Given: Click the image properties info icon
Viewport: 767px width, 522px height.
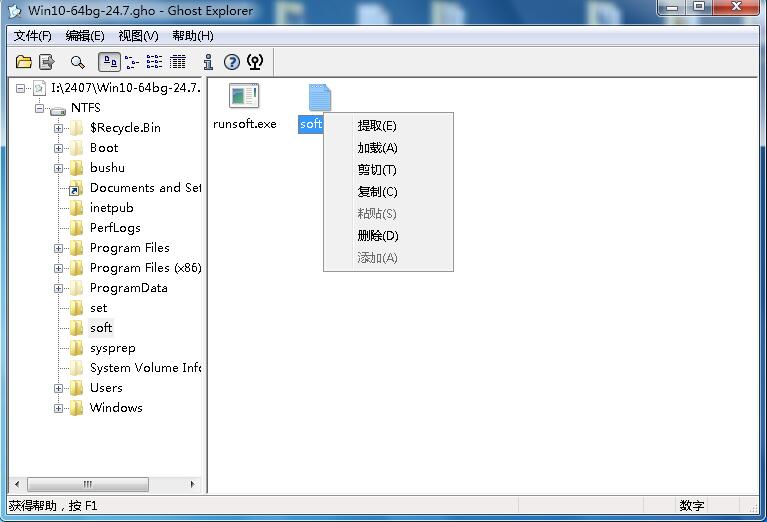Looking at the screenshot, I should coord(208,62).
